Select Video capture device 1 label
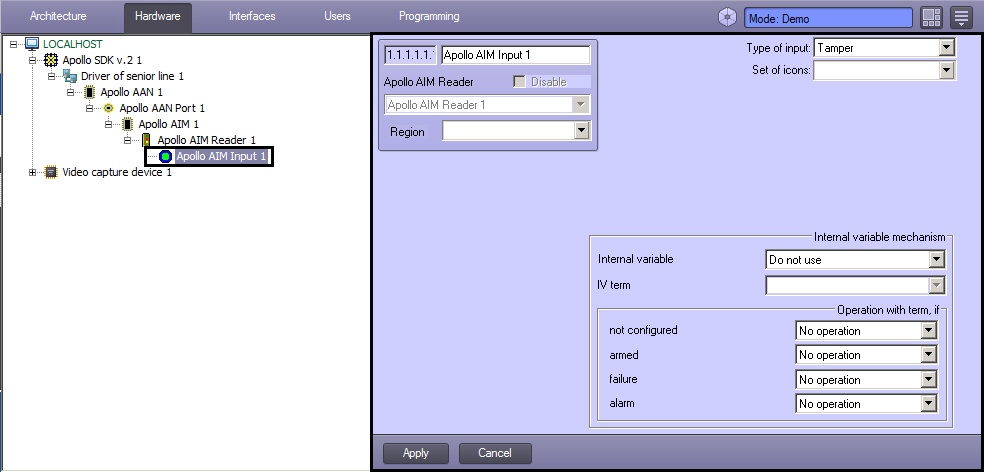 (x=117, y=172)
